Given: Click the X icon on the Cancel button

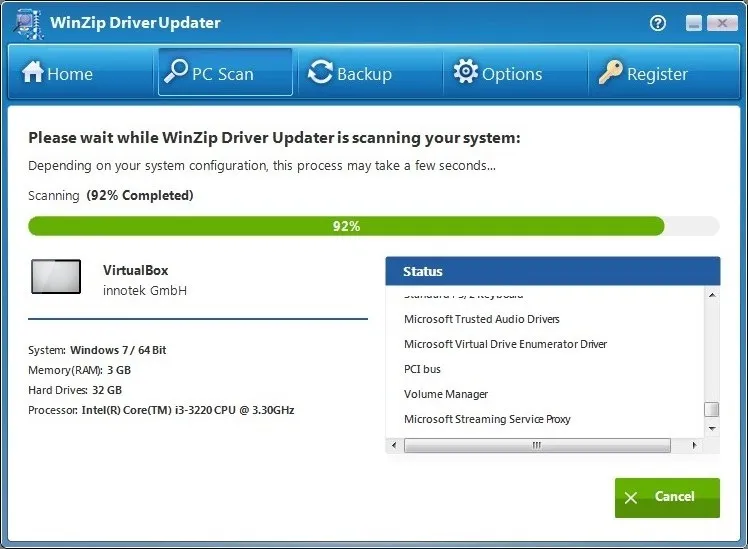Looking at the screenshot, I should coord(631,497).
